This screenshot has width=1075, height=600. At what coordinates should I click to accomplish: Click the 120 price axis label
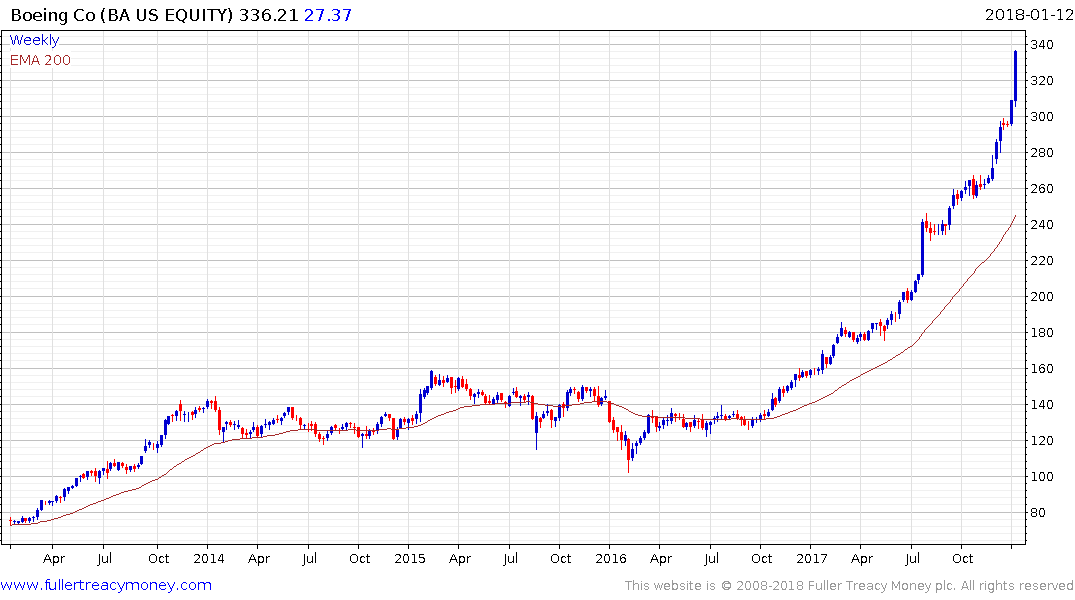point(1042,440)
